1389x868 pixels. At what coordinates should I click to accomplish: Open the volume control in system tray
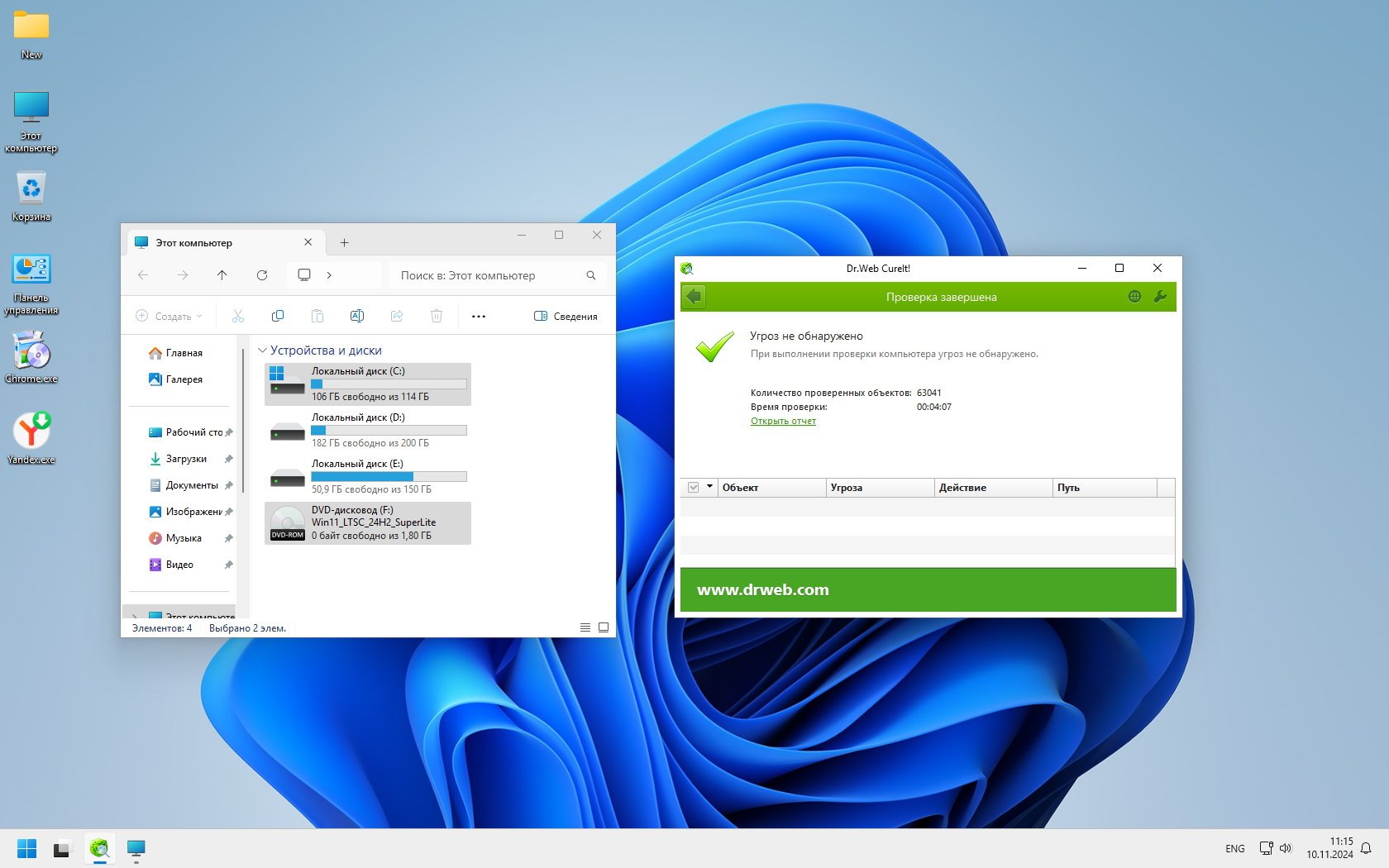click(1286, 848)
